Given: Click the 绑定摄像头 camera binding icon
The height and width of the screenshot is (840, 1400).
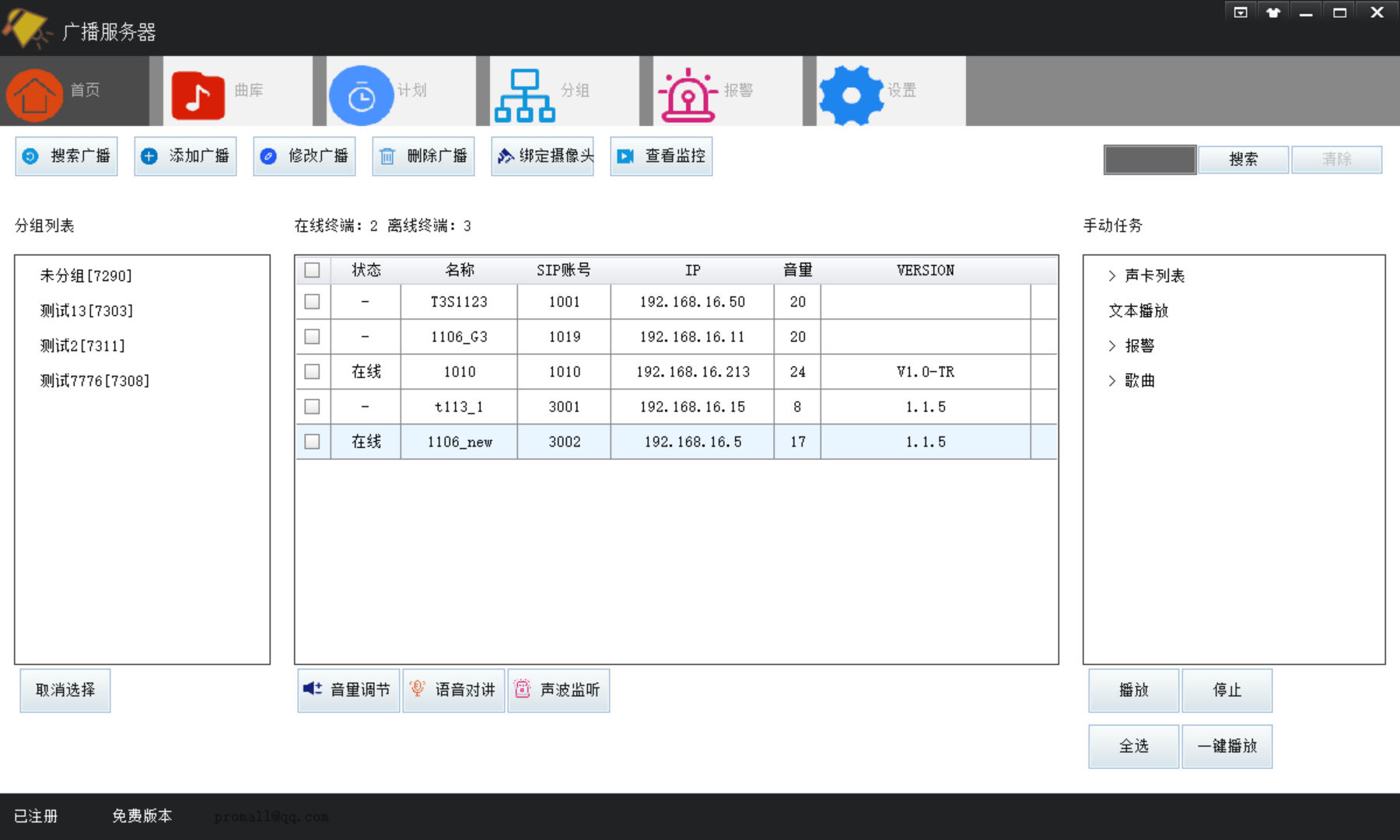Looking at the screenshot, I should coord(504,156).
